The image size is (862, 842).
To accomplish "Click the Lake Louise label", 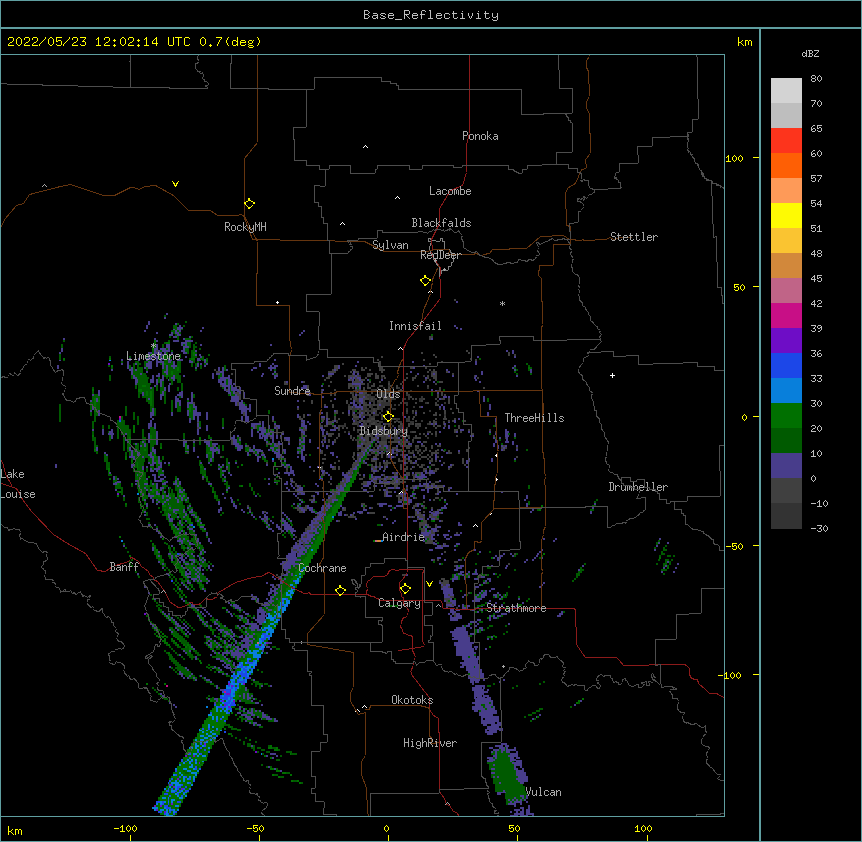I will [18, 484].
